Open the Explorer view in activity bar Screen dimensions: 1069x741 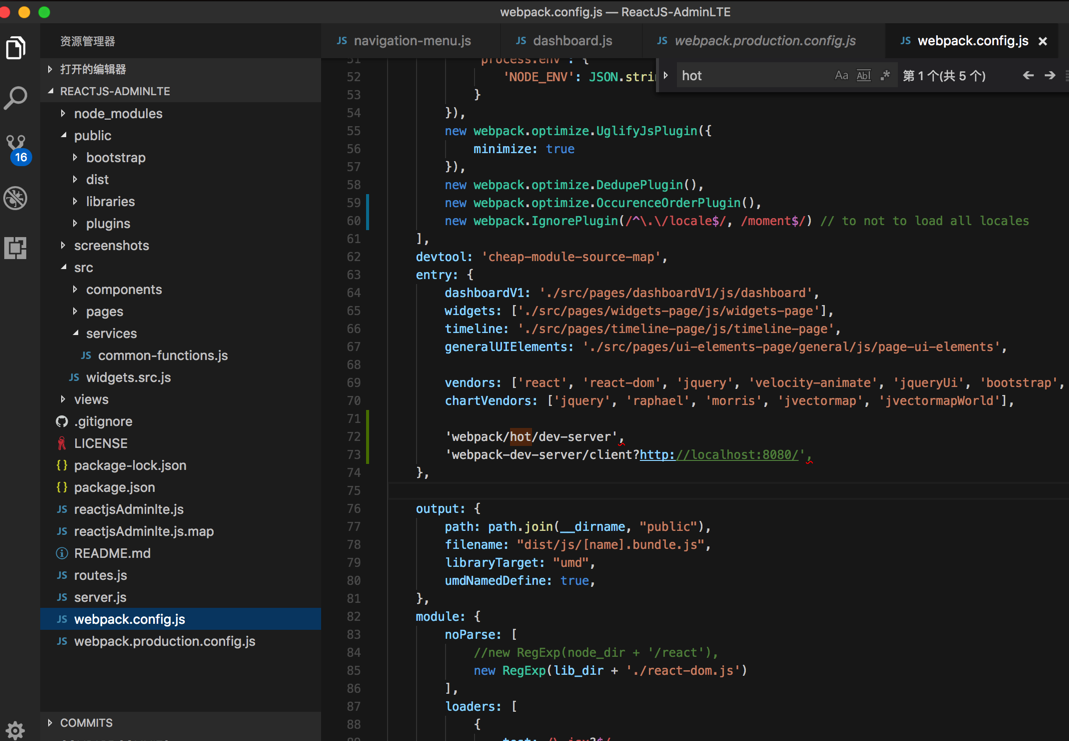16,48
